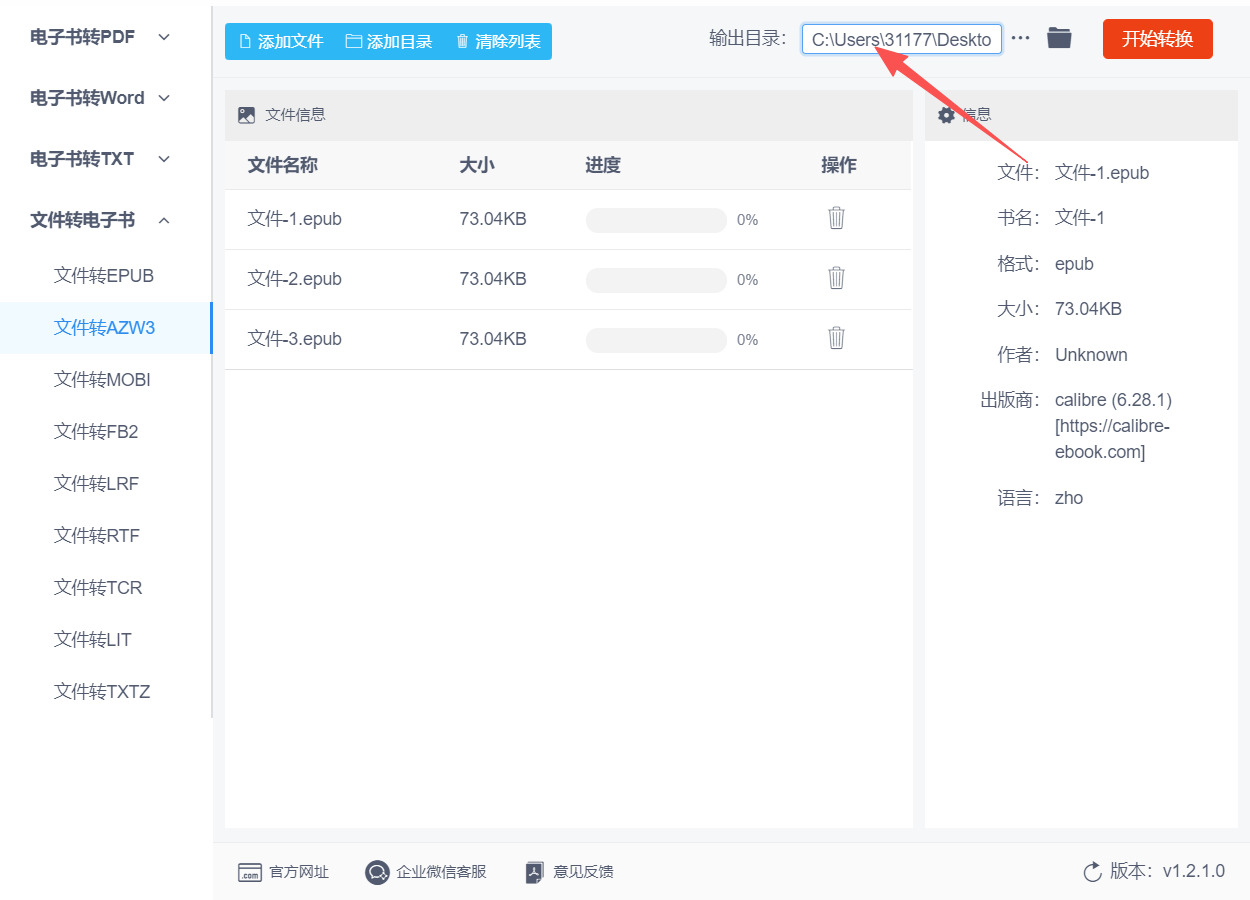Contact 企业微信客服 support
Image resolution: width=1250 pixels, height=900 pixels.
pos(426,872)
